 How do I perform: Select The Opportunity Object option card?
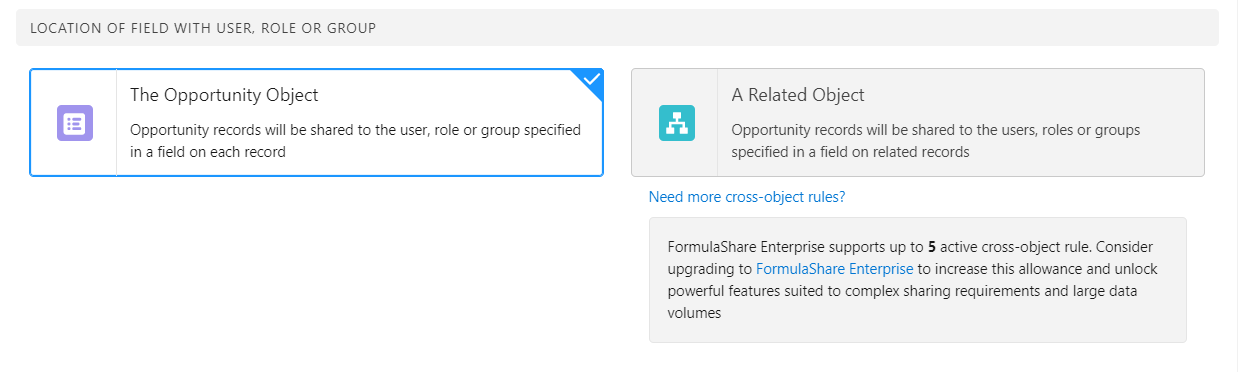[316, 123]
